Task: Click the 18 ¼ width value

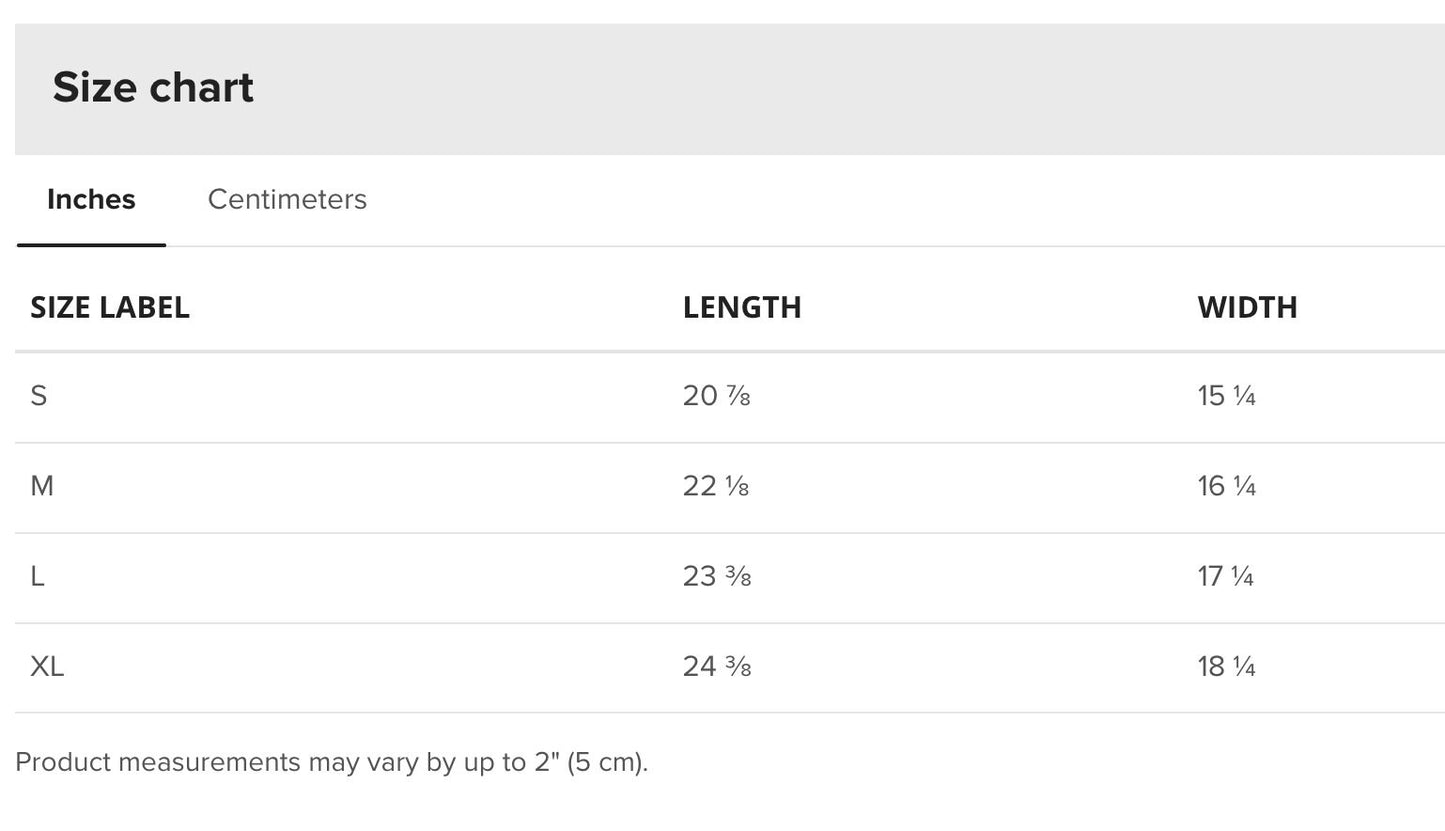Action: coord(1226,666)
